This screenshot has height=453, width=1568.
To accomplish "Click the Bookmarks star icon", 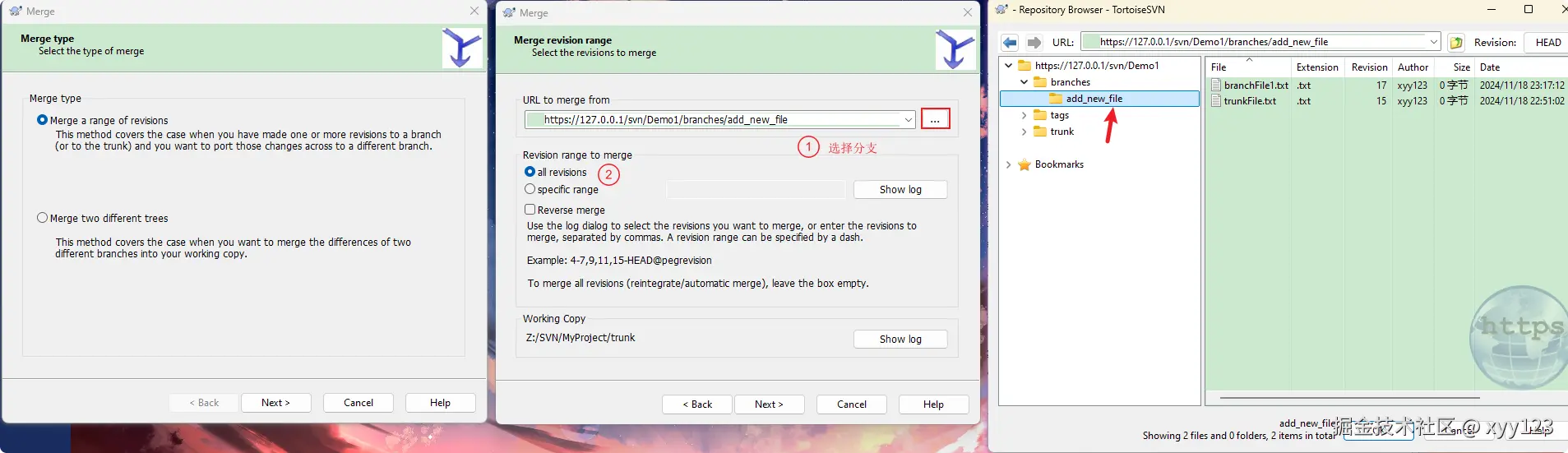I will pyautogui.click(x=1025, y=164).
